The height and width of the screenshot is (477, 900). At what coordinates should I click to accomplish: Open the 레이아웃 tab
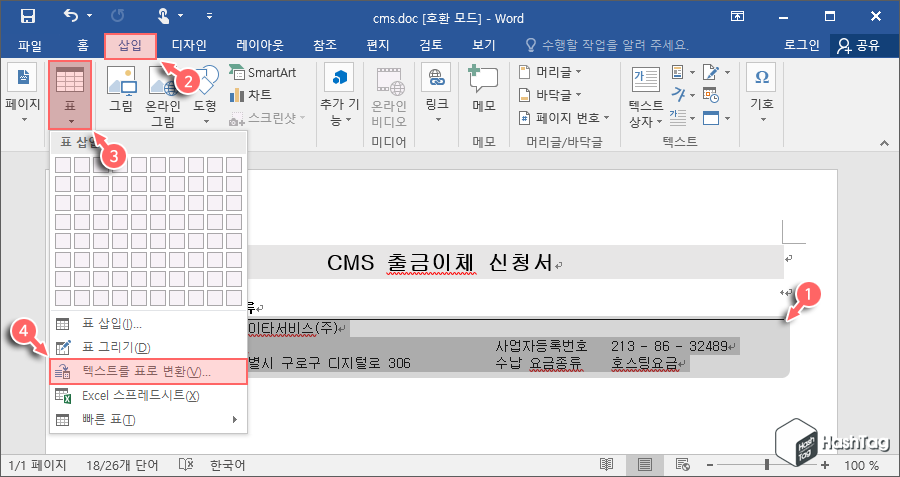pos(260,45)
